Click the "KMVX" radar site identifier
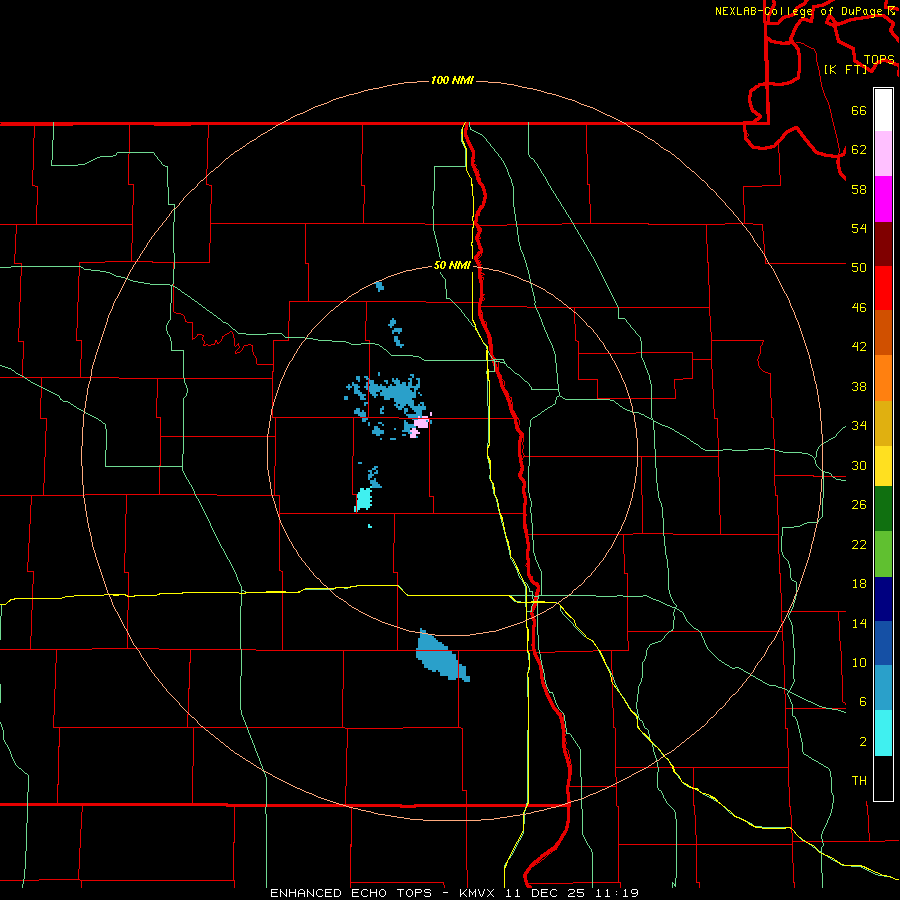 pyautogui.click(x=476, y=893)
